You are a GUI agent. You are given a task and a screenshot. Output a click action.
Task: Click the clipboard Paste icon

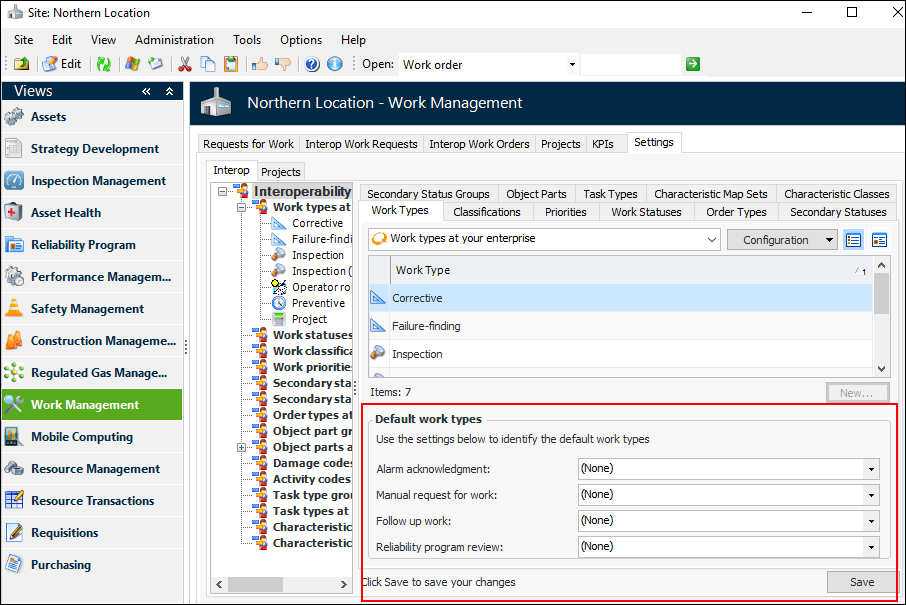pyautogui.click(x=231, y=64)
